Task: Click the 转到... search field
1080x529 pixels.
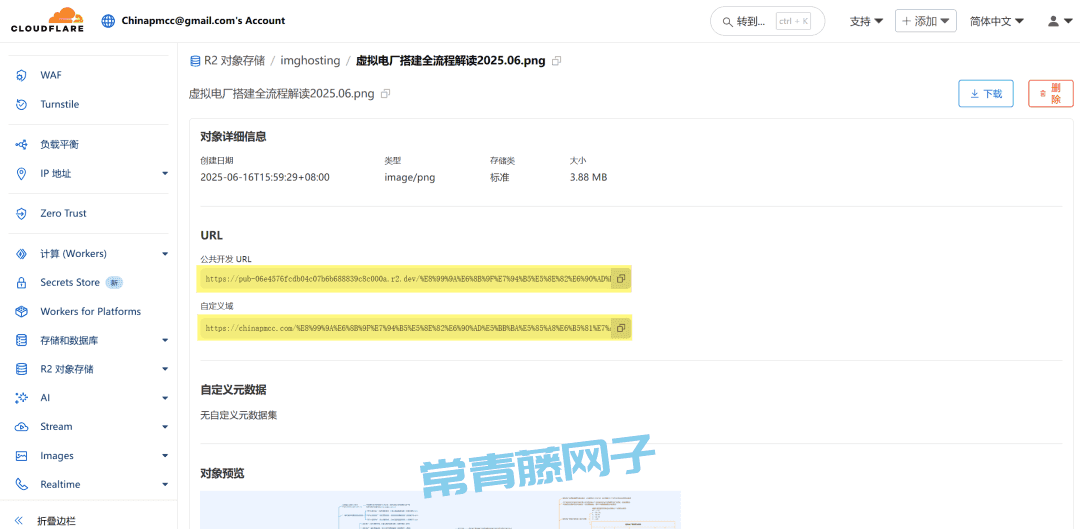Action: 767,21
